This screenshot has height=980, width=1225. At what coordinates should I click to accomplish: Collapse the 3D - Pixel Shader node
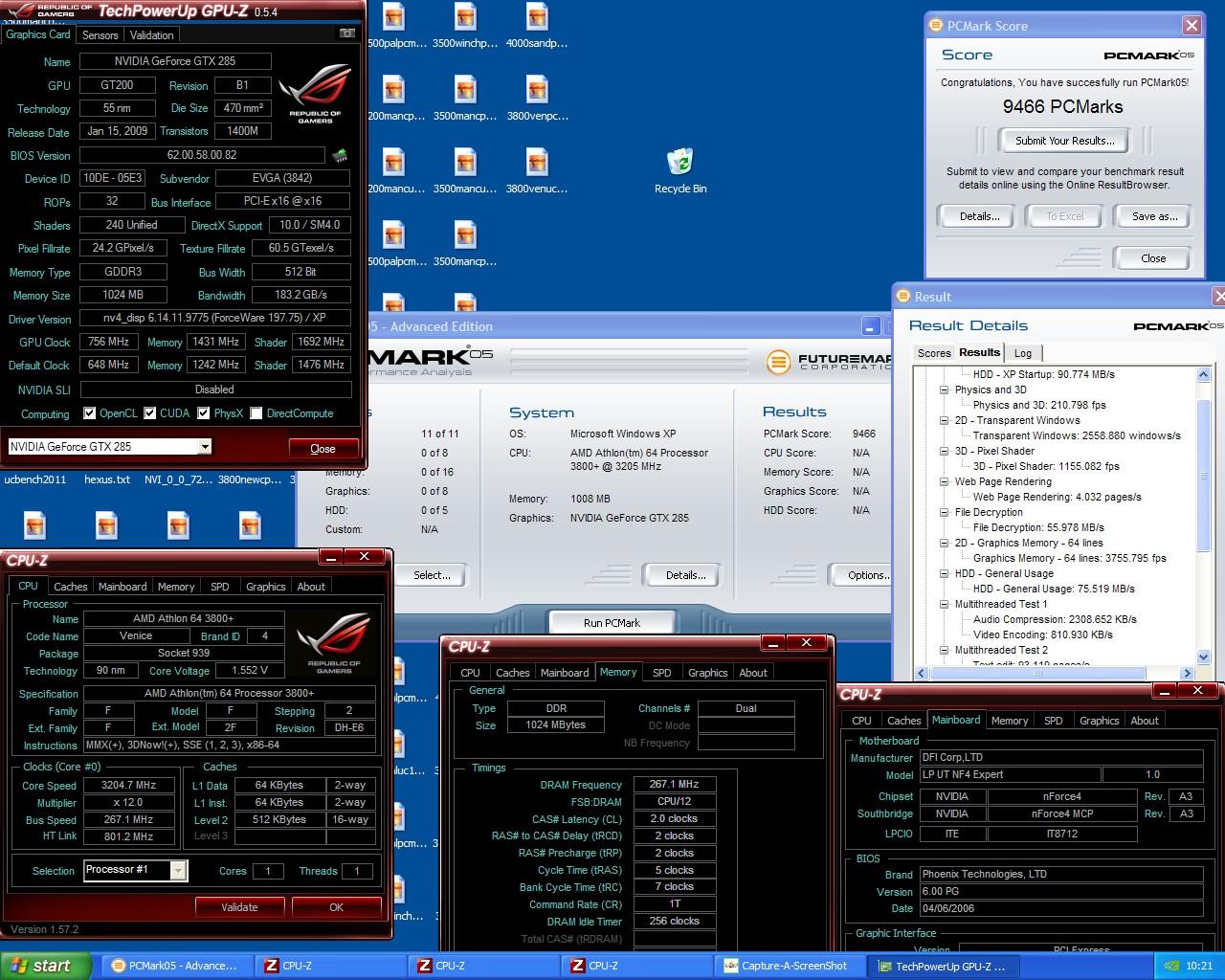944,451
